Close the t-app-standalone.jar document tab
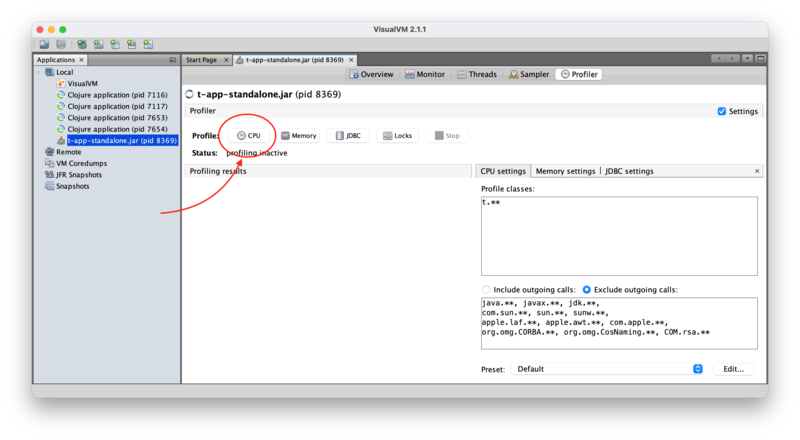800x440 pixels. click(x=351, y=60)
